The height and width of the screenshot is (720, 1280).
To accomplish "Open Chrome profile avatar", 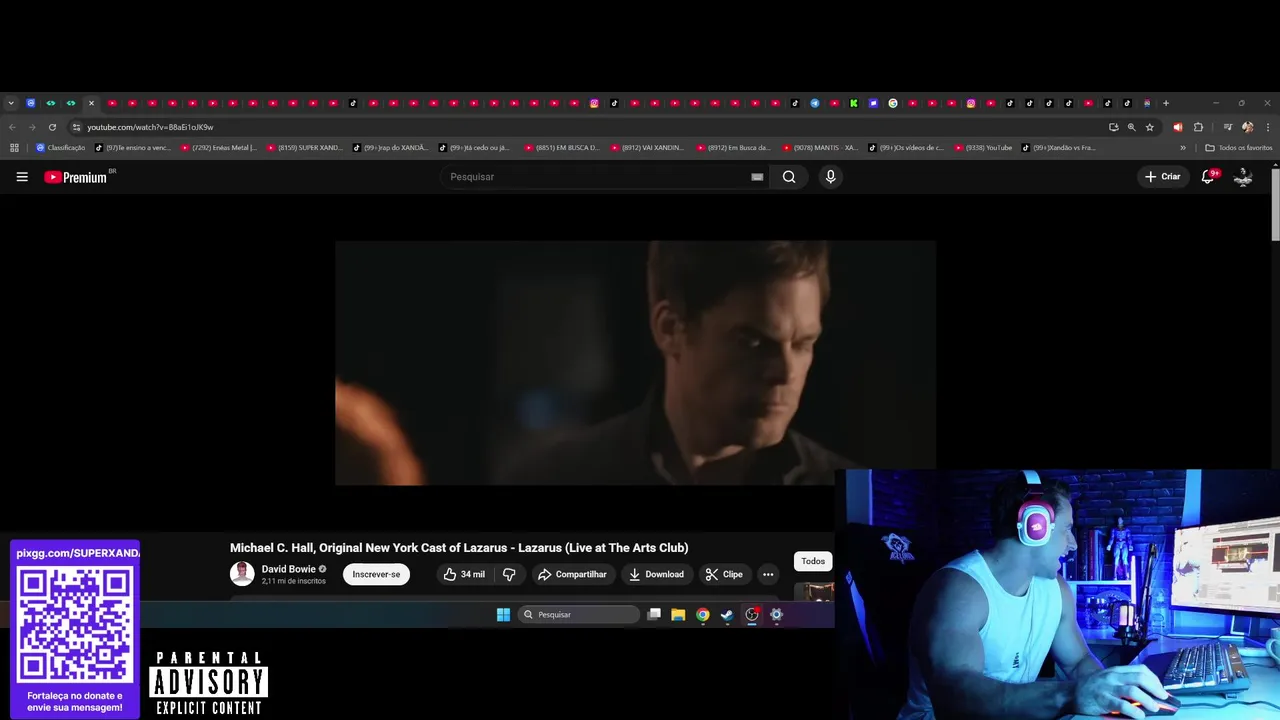I will coord(1247,127).
